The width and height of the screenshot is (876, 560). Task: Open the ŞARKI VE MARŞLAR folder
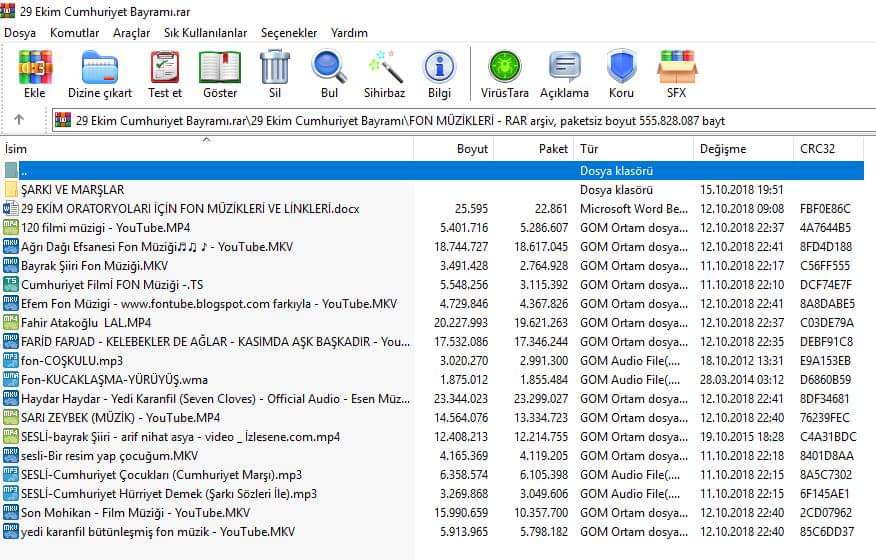tap(72, 190)
